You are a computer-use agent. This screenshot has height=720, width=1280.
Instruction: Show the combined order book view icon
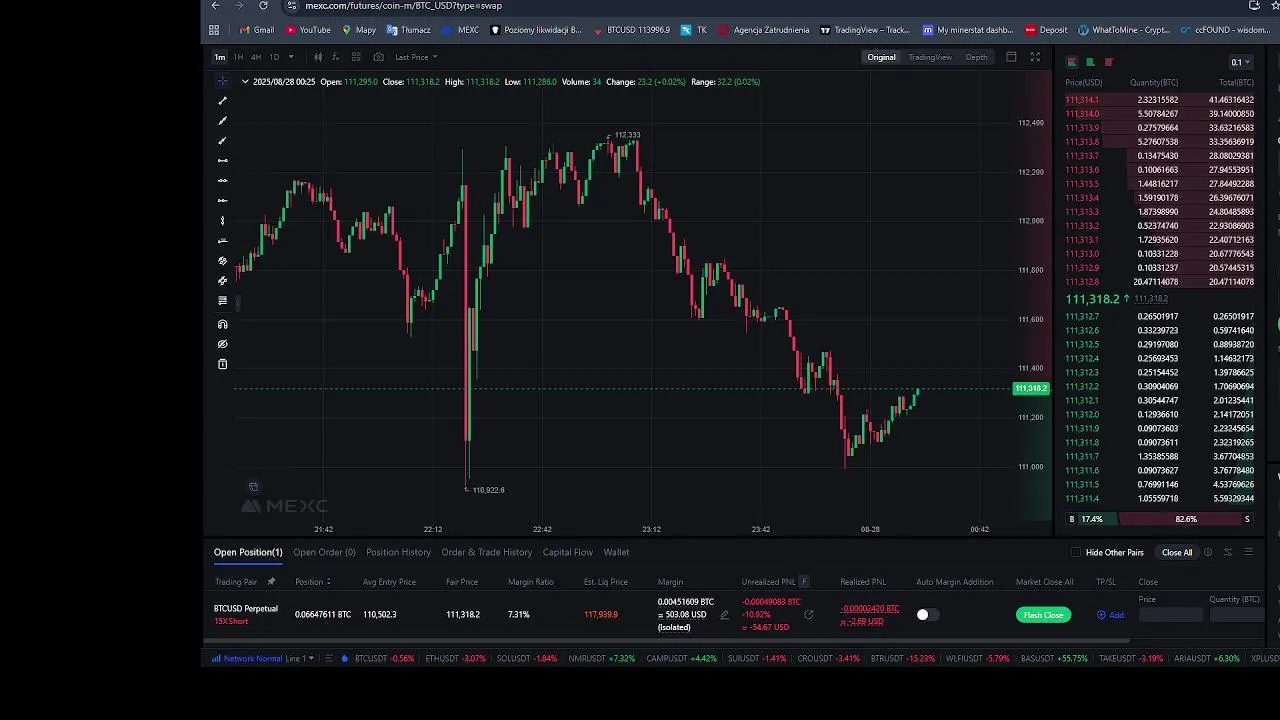pos(1072,62)
